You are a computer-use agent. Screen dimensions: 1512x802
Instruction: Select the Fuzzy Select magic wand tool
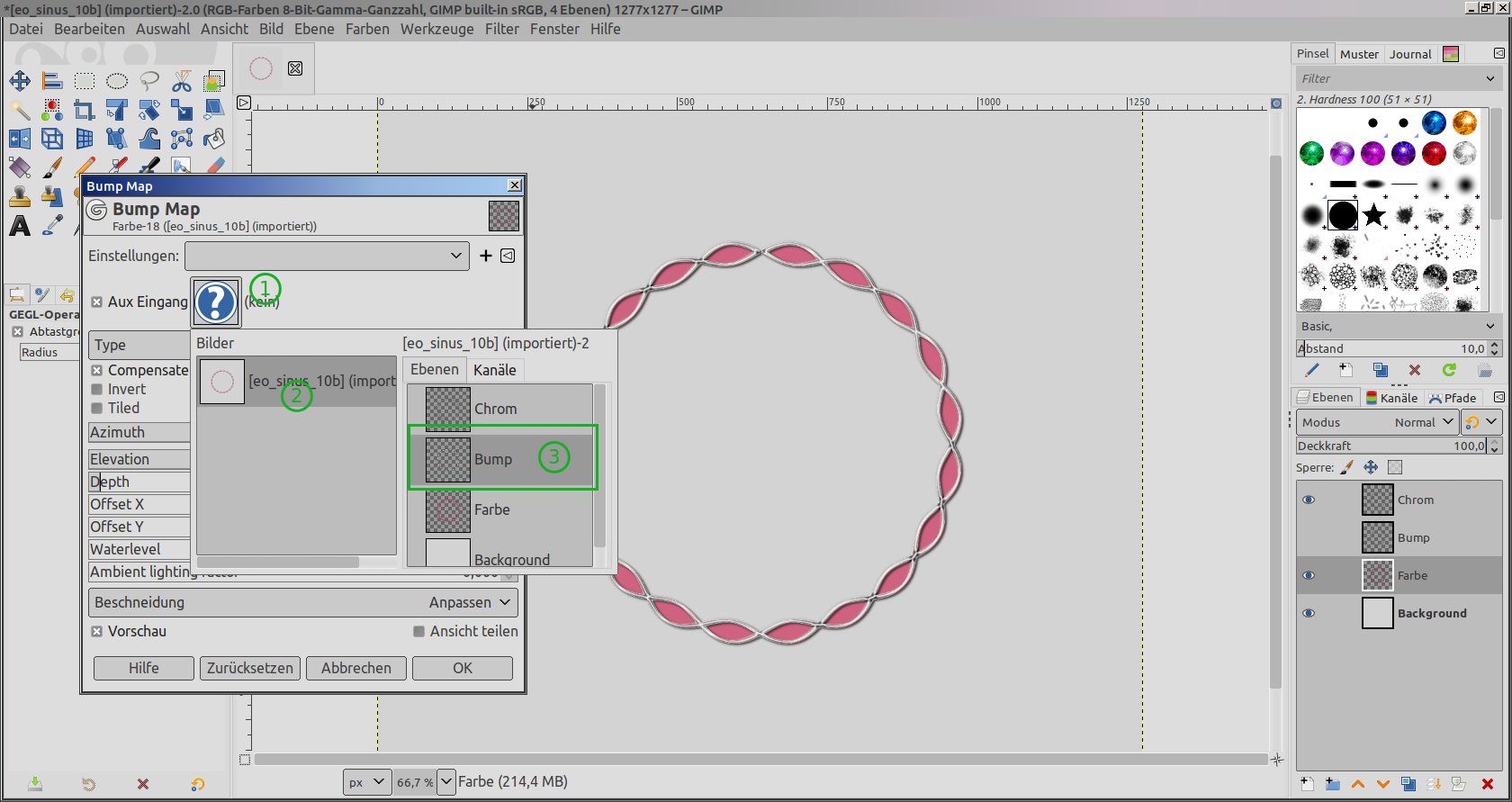(x=20, y=110)
